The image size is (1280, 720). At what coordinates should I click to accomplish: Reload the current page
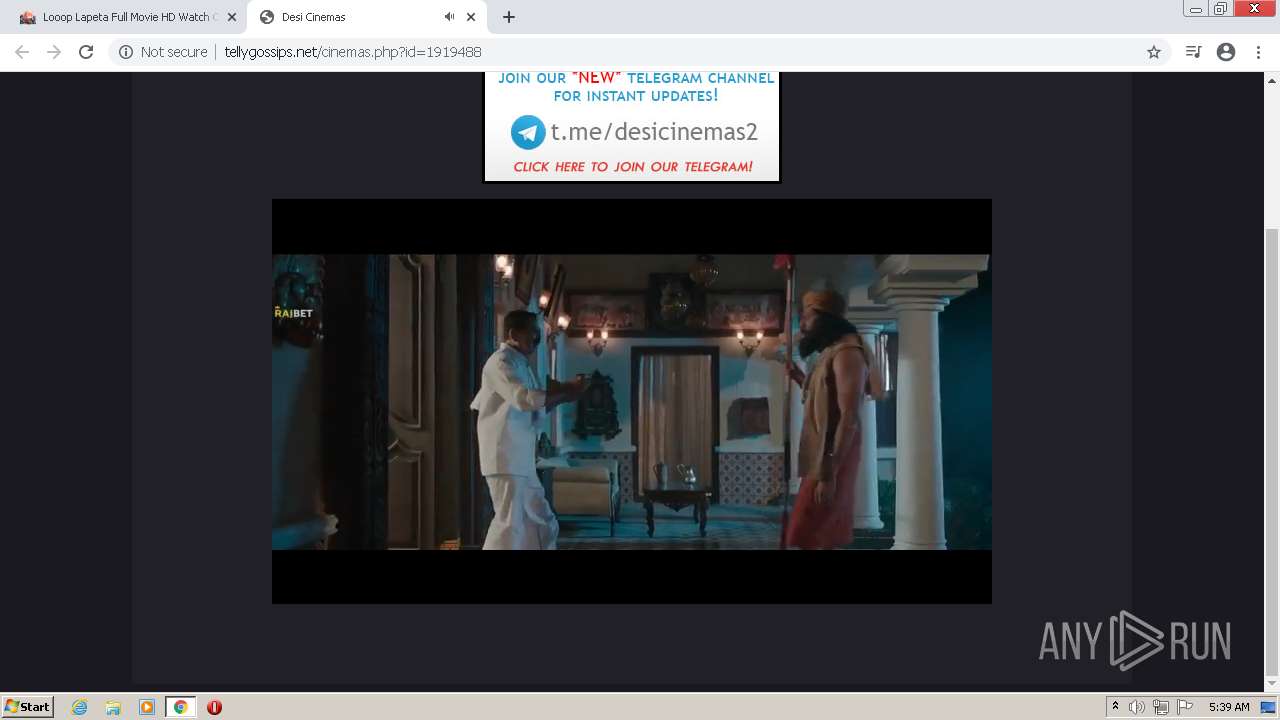pyautogui.click(x=86, y=52)
